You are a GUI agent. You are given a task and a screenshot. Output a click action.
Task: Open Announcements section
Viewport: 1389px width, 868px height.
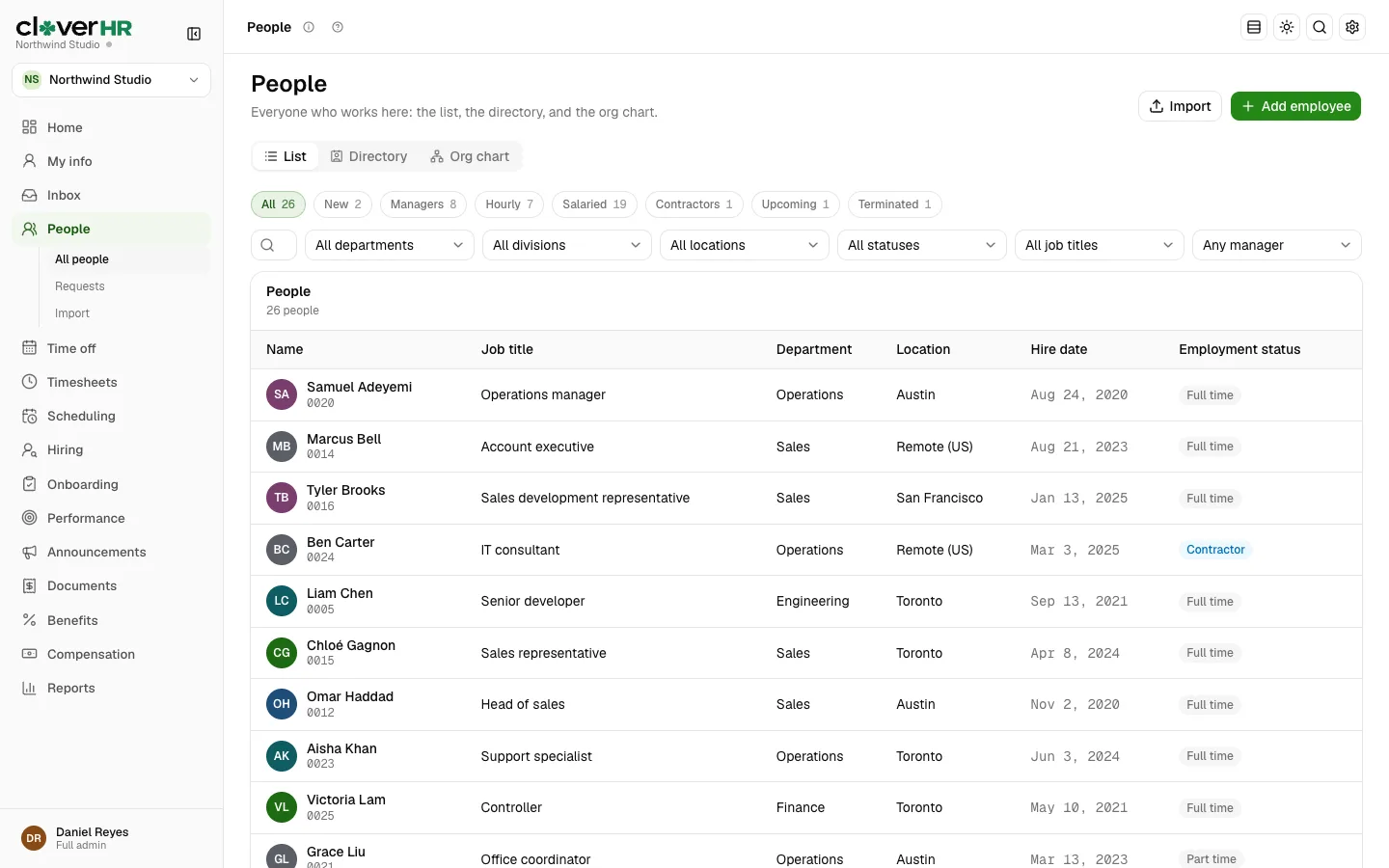point(111,552)
